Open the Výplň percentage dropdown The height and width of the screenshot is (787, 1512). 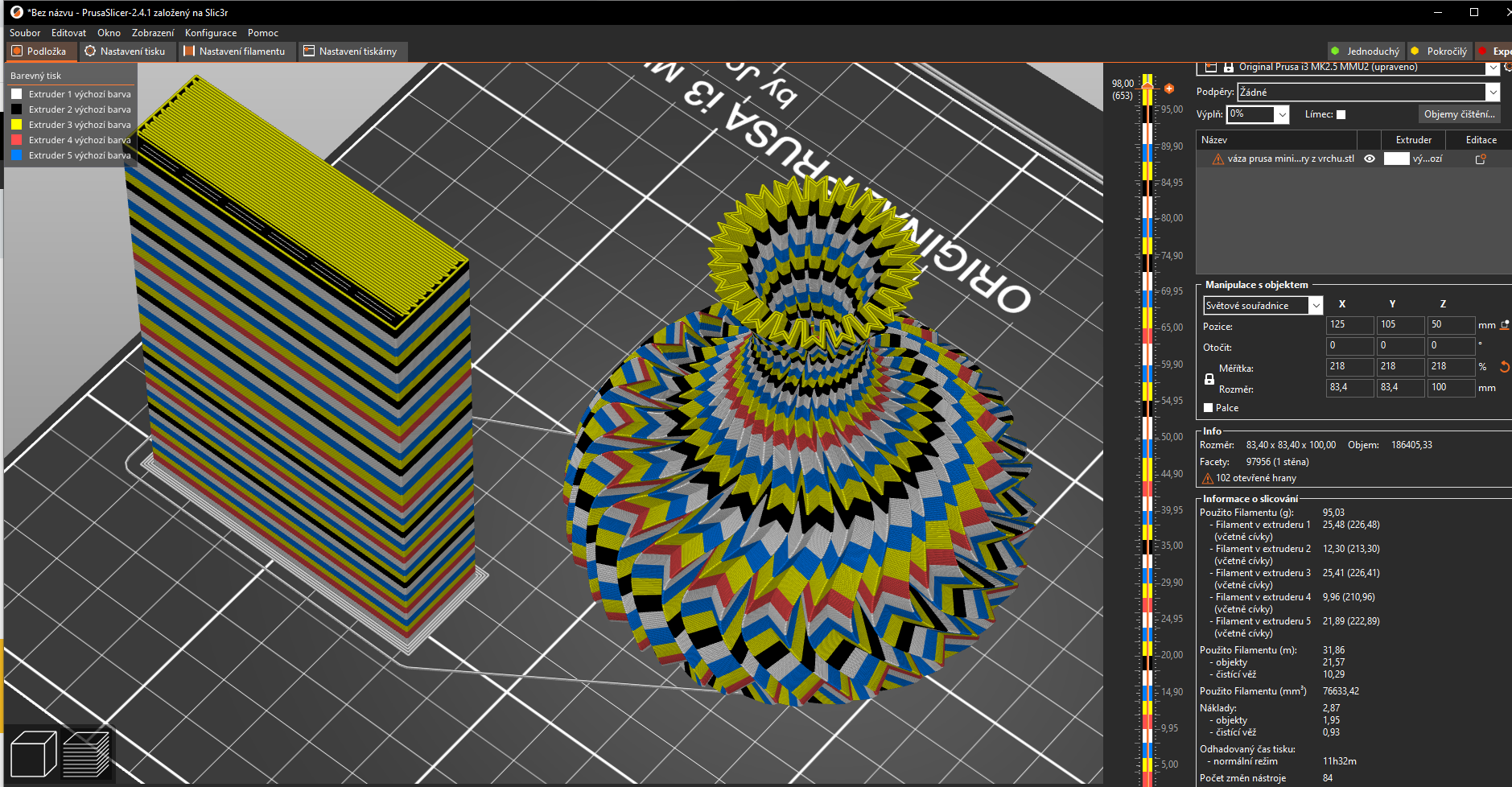tap(1282, 114)
